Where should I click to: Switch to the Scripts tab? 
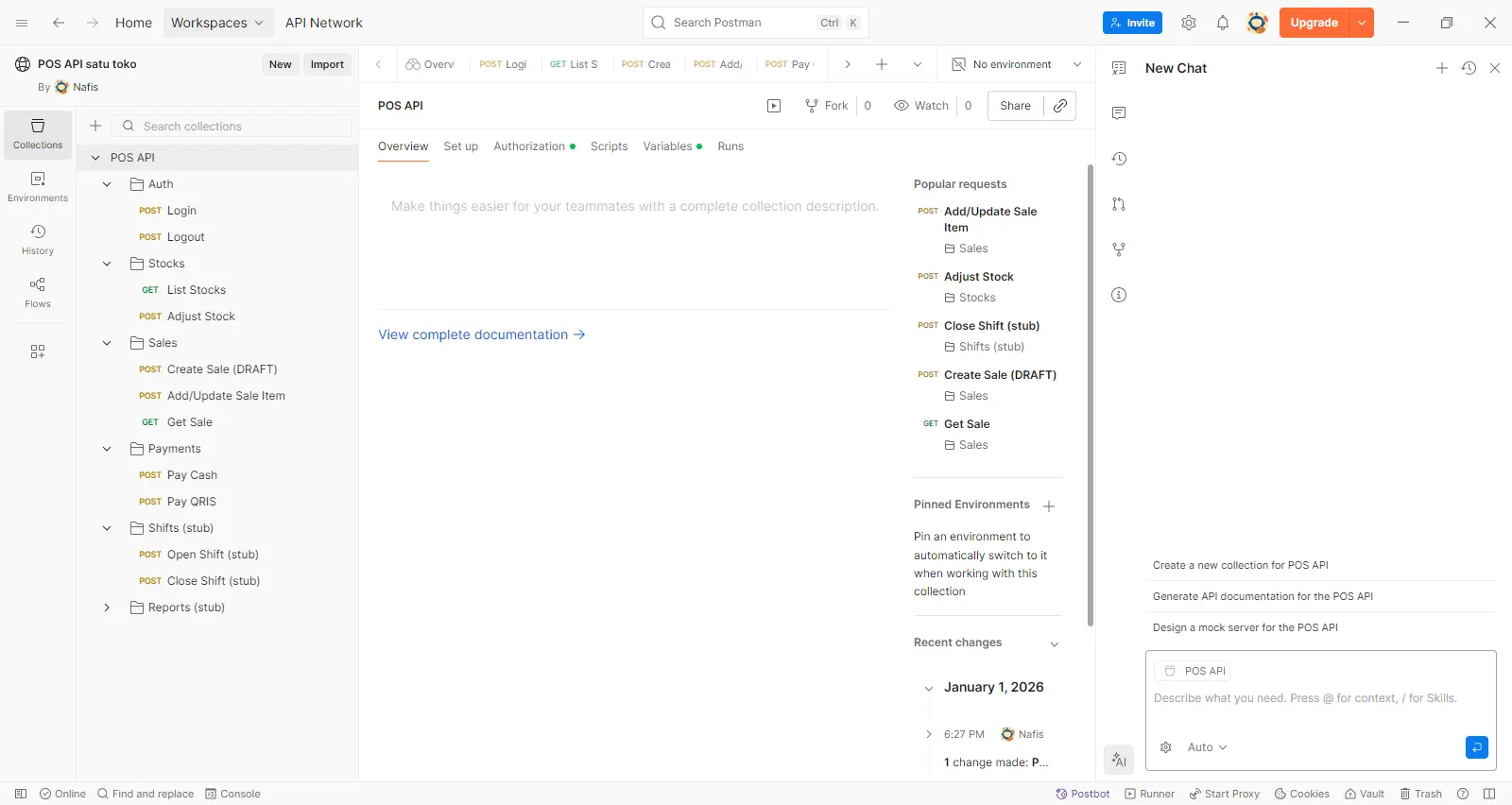coord(610,146)
